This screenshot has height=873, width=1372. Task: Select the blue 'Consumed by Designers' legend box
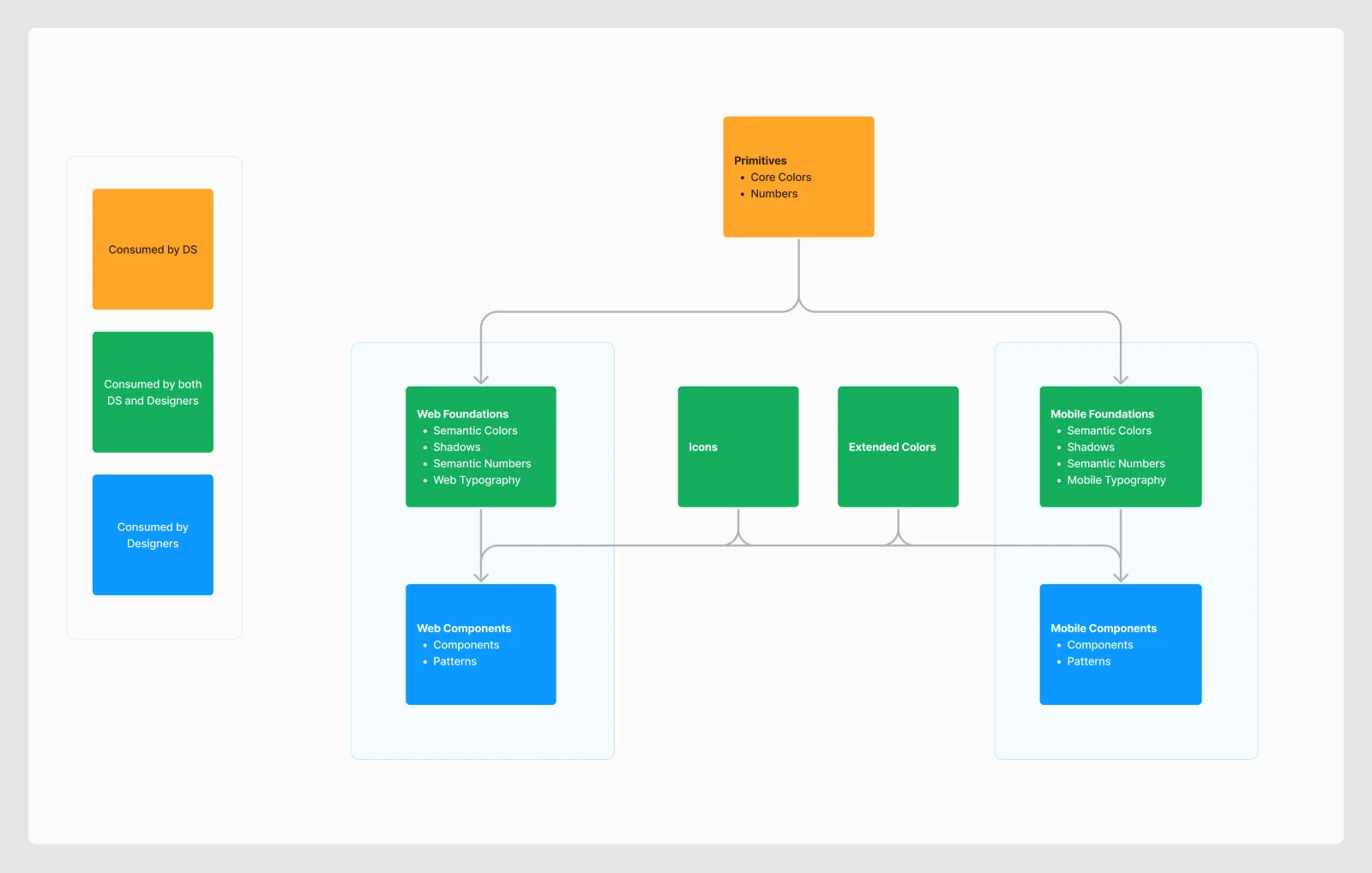(153, 535)
